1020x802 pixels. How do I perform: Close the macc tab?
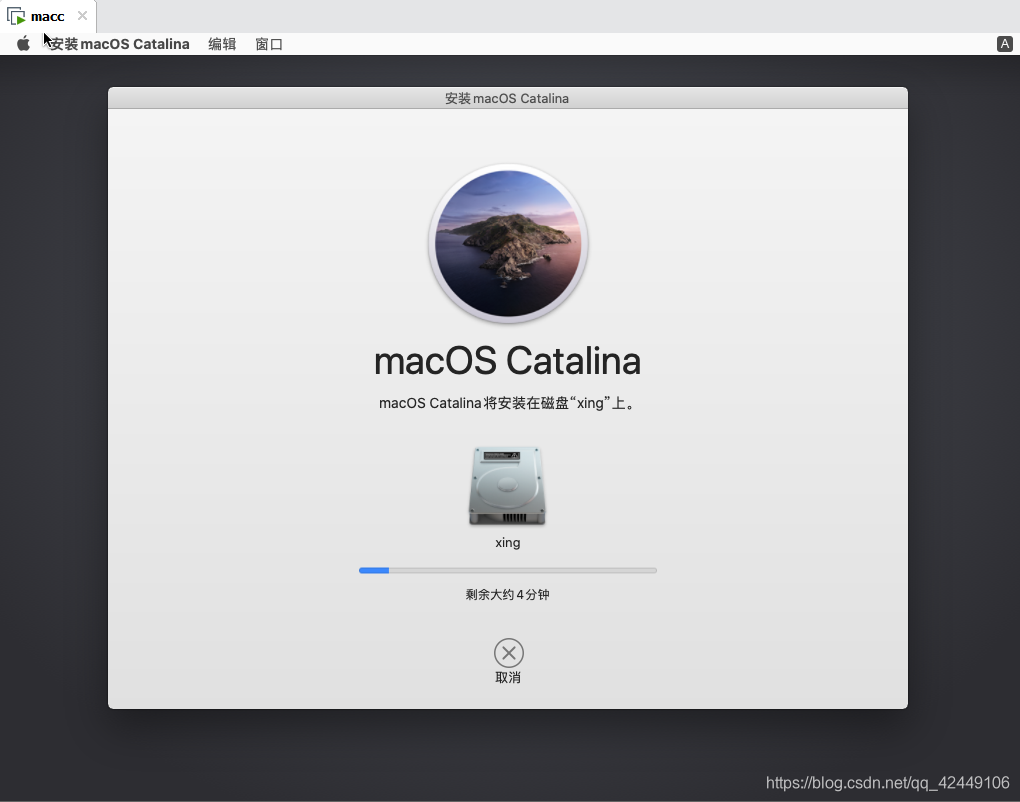click(83, 16)
